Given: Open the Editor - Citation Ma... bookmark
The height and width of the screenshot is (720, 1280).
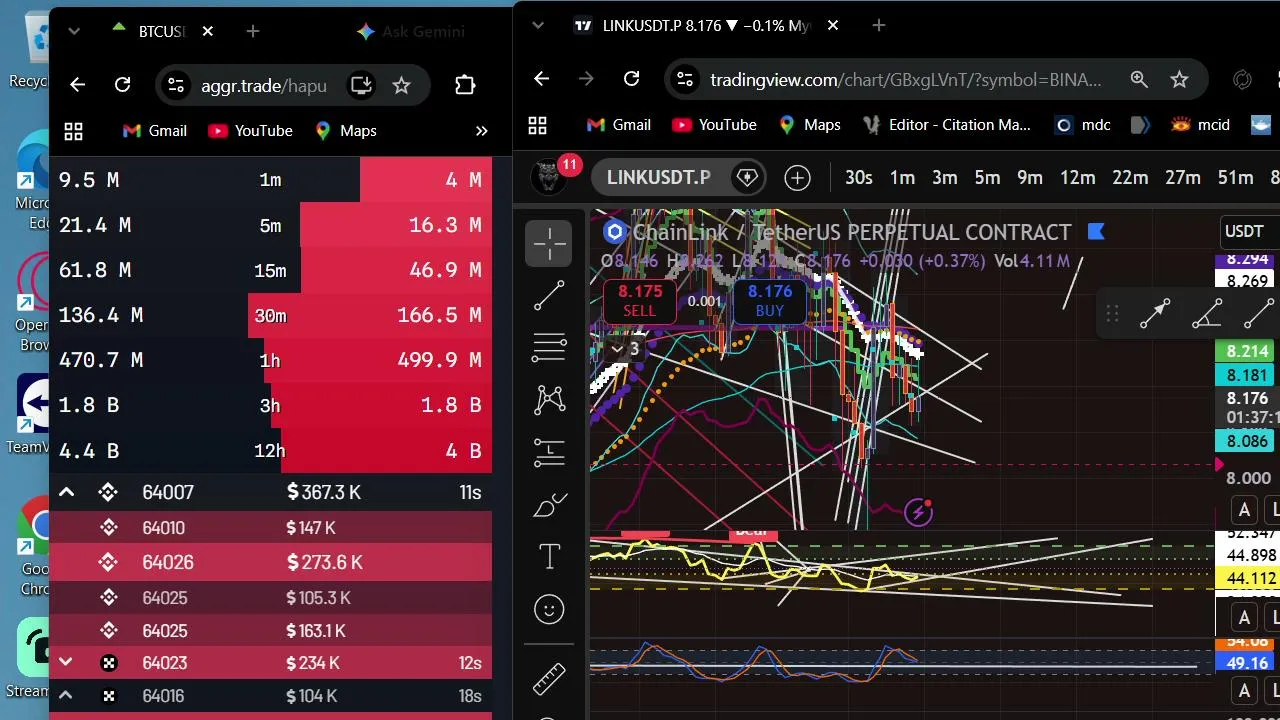Looking at the screenshot, I should [x=946, y=125].
